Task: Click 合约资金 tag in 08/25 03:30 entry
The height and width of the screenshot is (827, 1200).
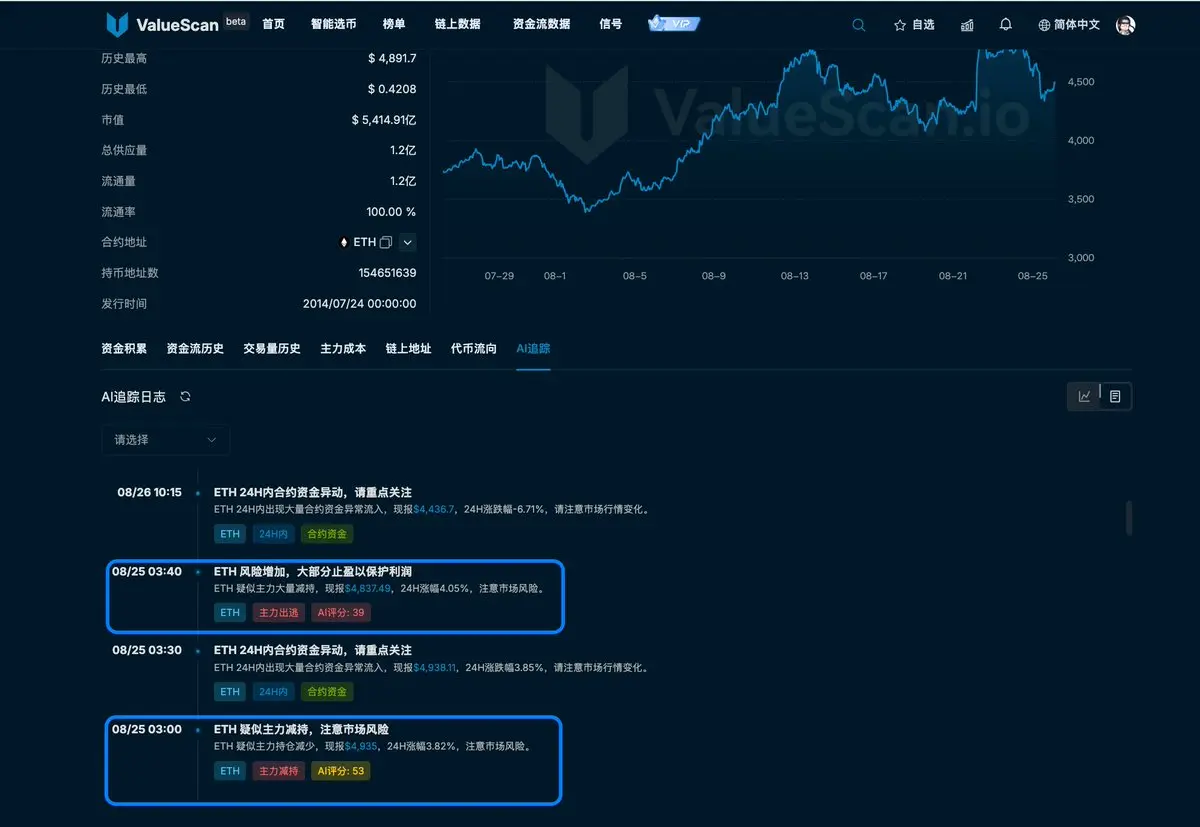Action: point(327,692)
